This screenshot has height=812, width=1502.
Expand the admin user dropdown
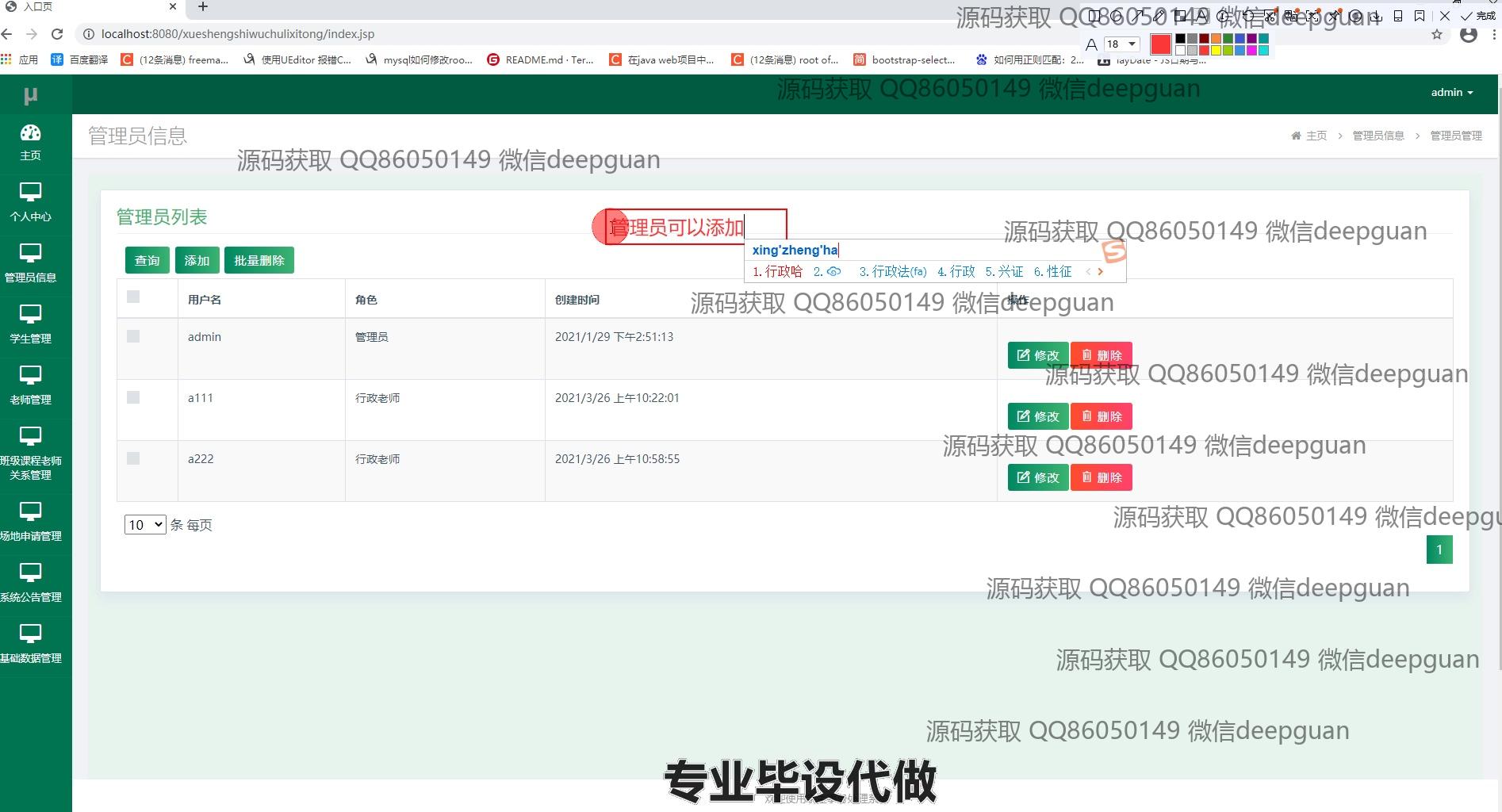1451,93
